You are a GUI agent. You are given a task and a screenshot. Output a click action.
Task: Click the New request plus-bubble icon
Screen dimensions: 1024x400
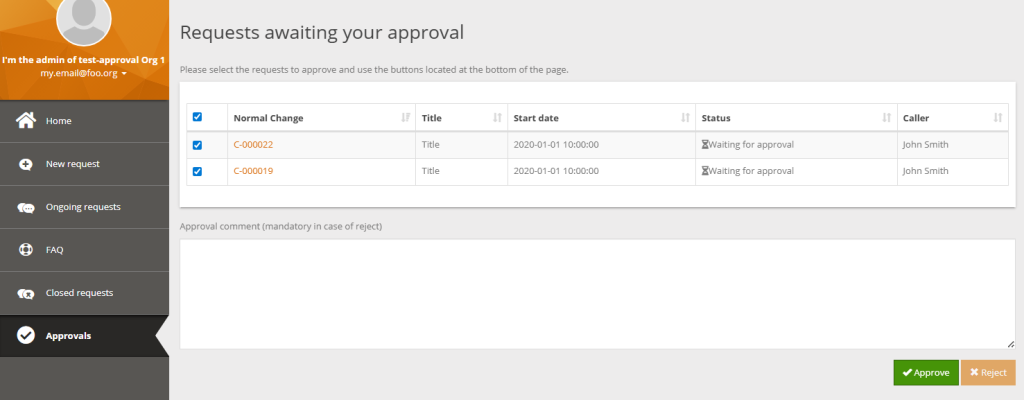[x=26, y=164]
